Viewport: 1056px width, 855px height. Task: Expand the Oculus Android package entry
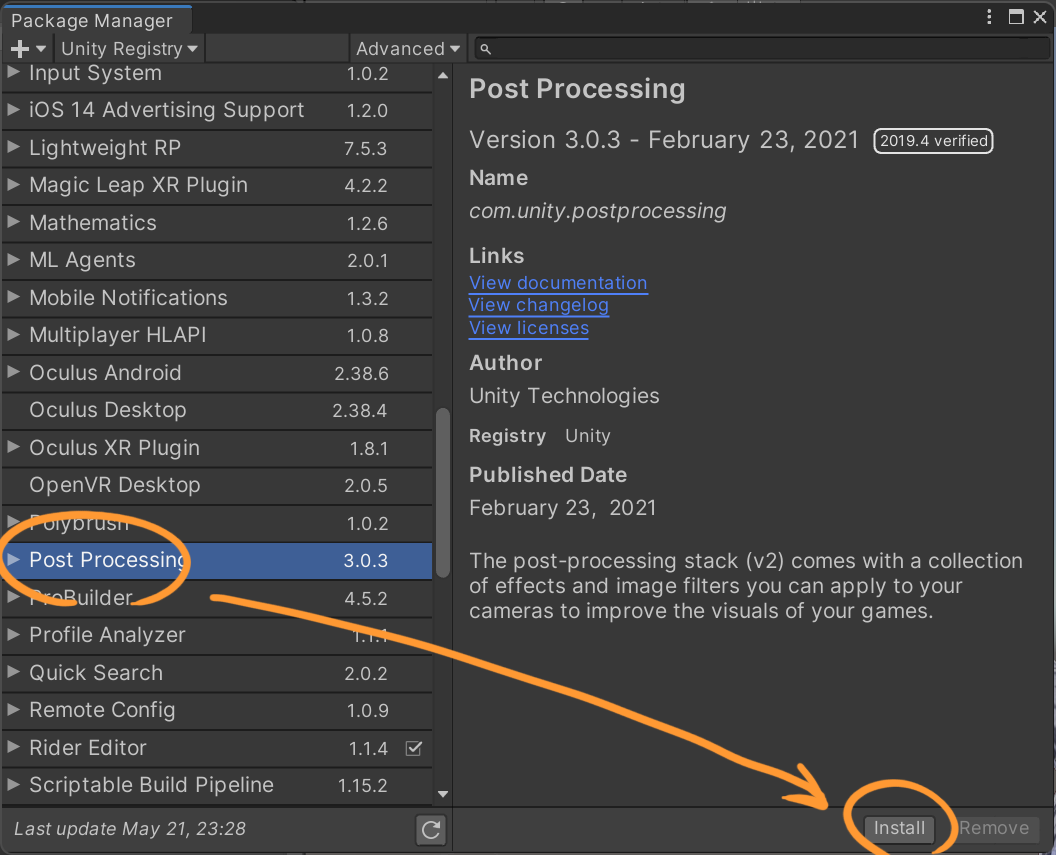13,372
